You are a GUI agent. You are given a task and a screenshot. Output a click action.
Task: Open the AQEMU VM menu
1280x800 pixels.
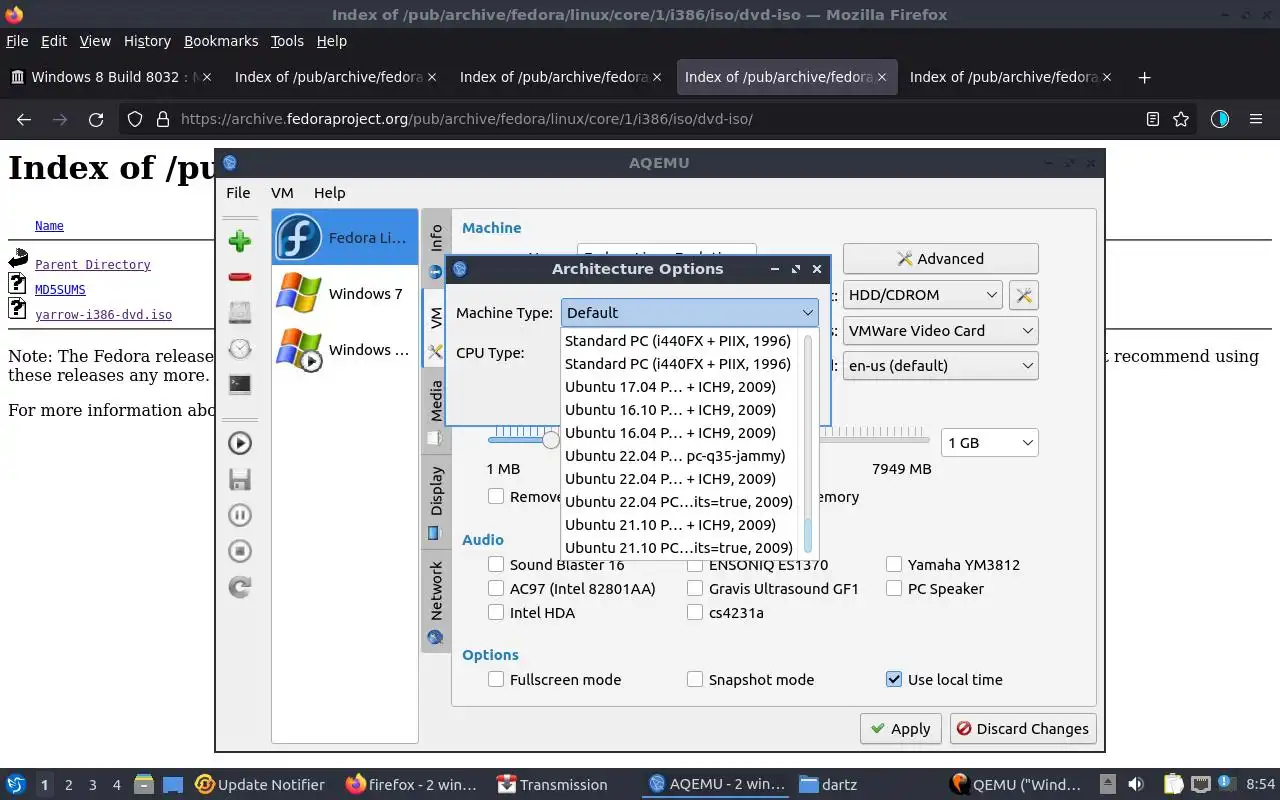click(x=282, y=193)
